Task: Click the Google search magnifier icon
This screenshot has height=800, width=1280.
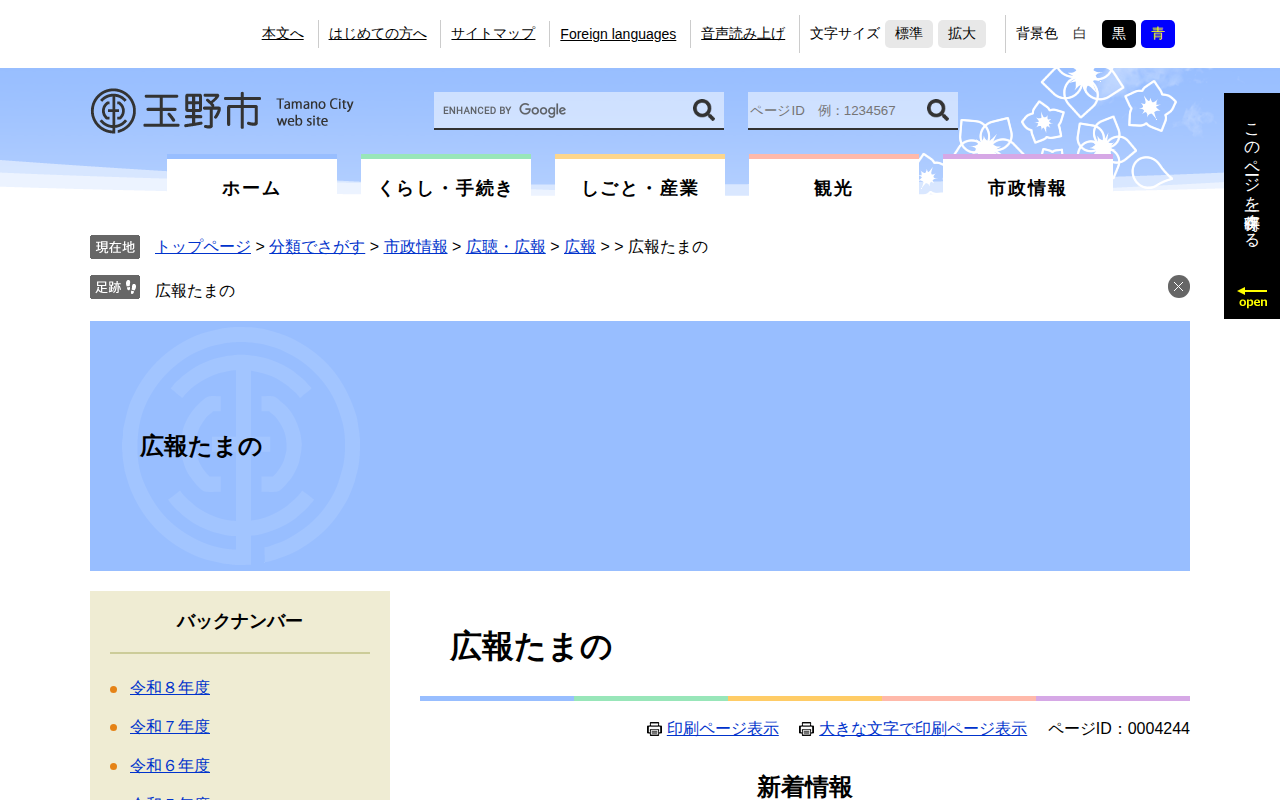Action: pyautogui.click(x=704, y=110)
